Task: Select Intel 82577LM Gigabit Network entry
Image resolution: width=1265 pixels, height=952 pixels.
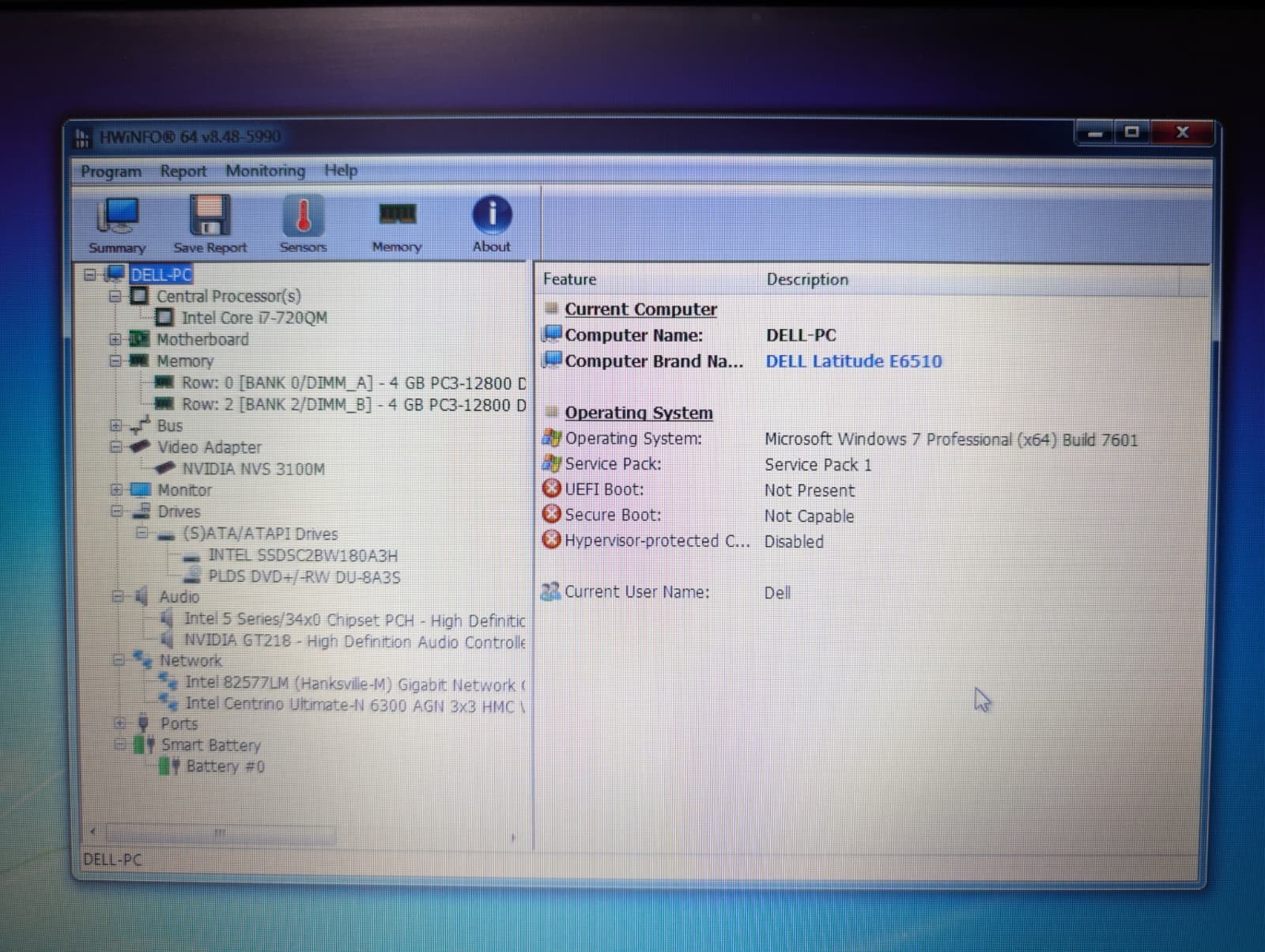Action: 355,684
